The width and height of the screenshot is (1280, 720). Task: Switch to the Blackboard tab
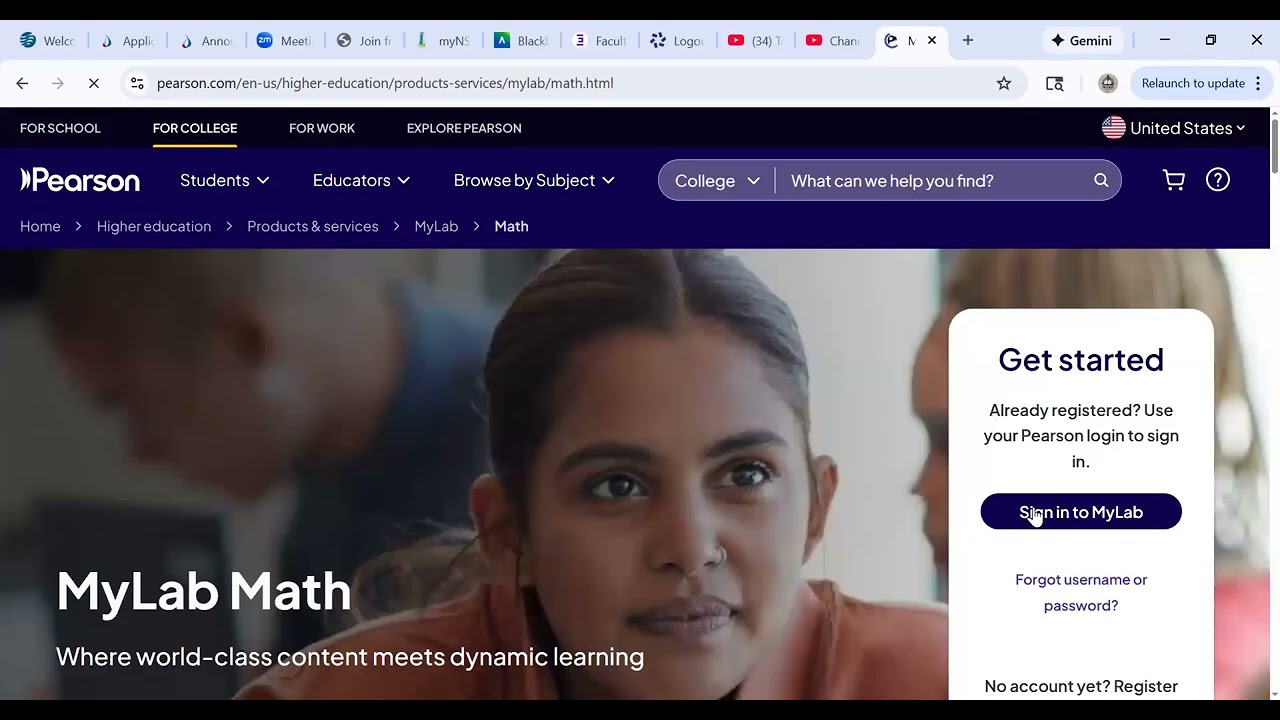pyautogui.click(x=522, y=40)
